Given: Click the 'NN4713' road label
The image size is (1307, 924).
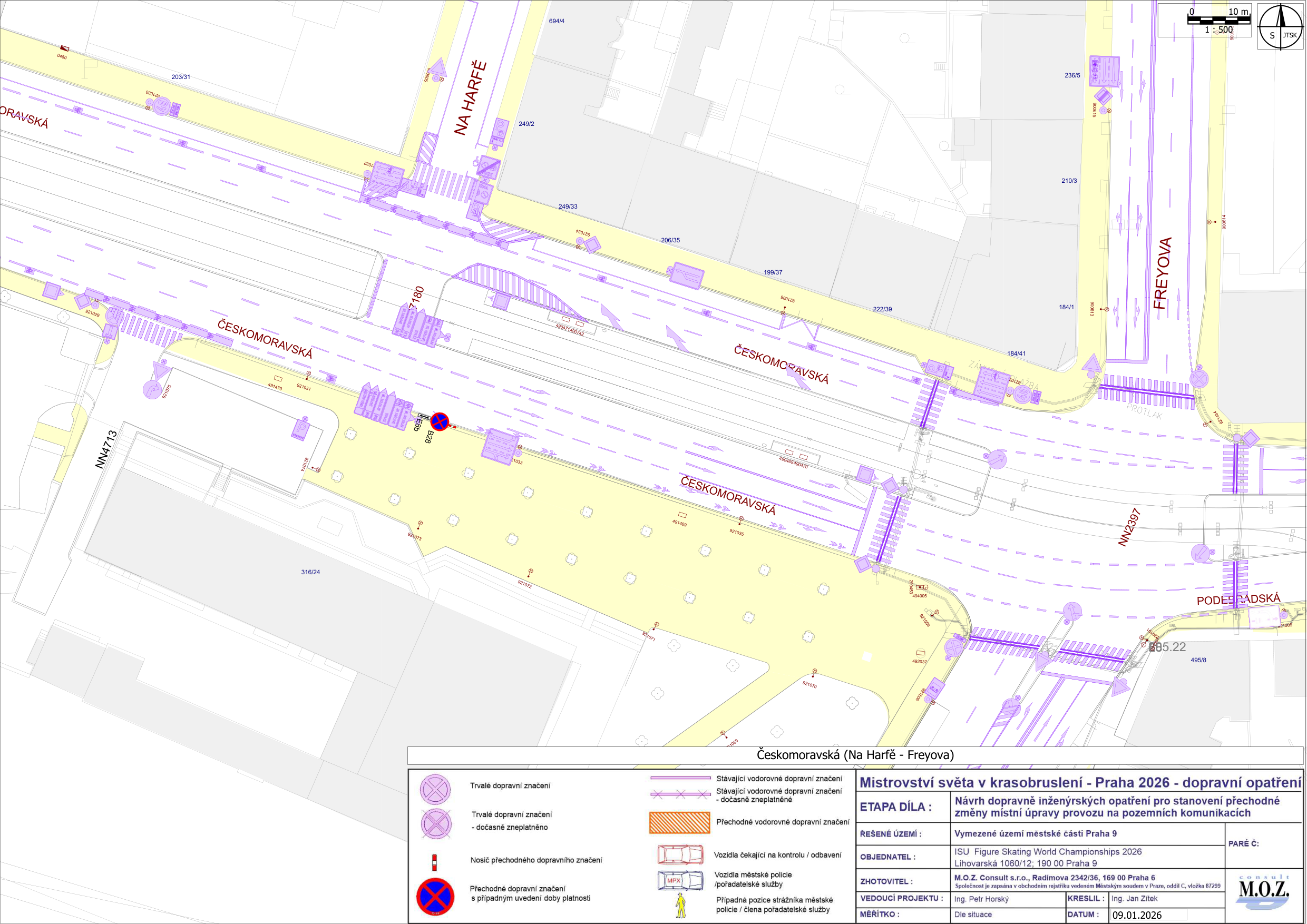Looking at the screenshot, I should pyautogui.click(x=106, y=449).
